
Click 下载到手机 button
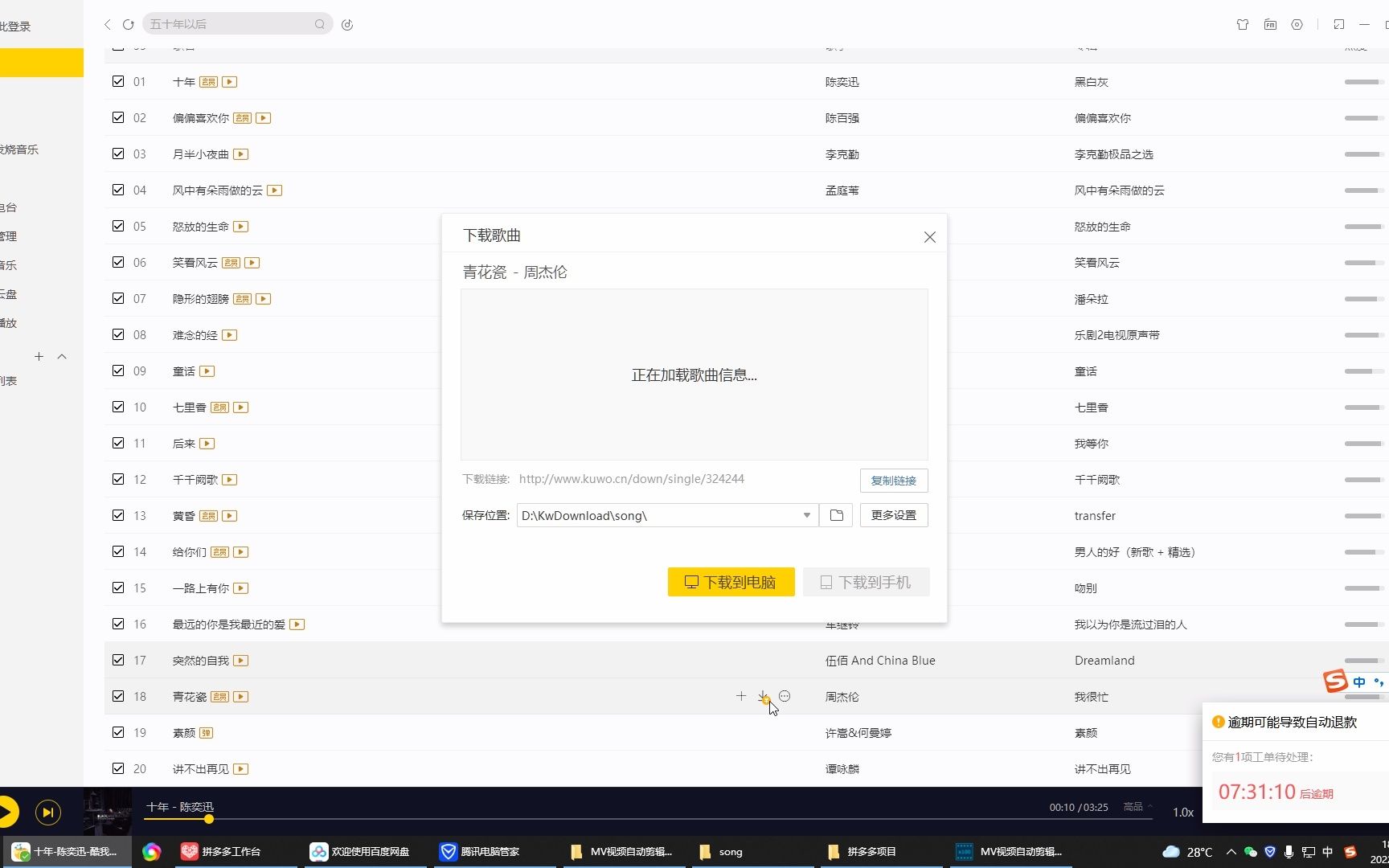(x=867, y=582)
